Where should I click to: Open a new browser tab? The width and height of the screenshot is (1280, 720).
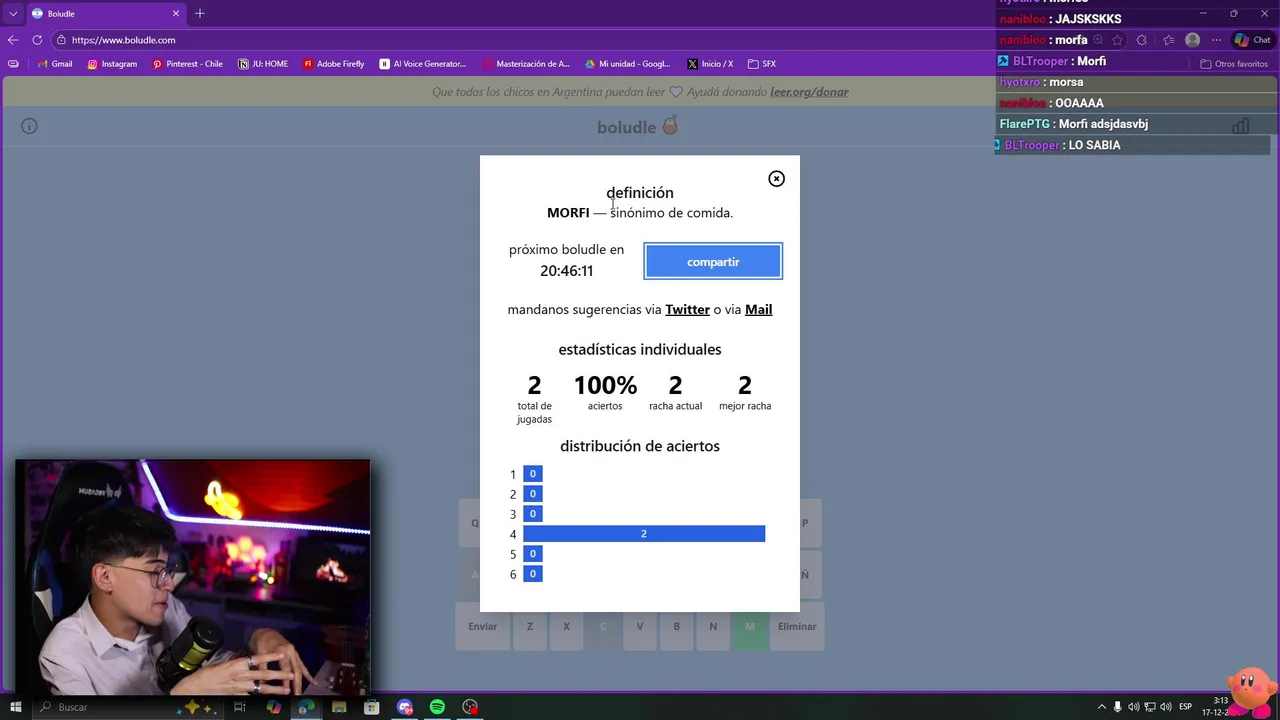(200, 14)
